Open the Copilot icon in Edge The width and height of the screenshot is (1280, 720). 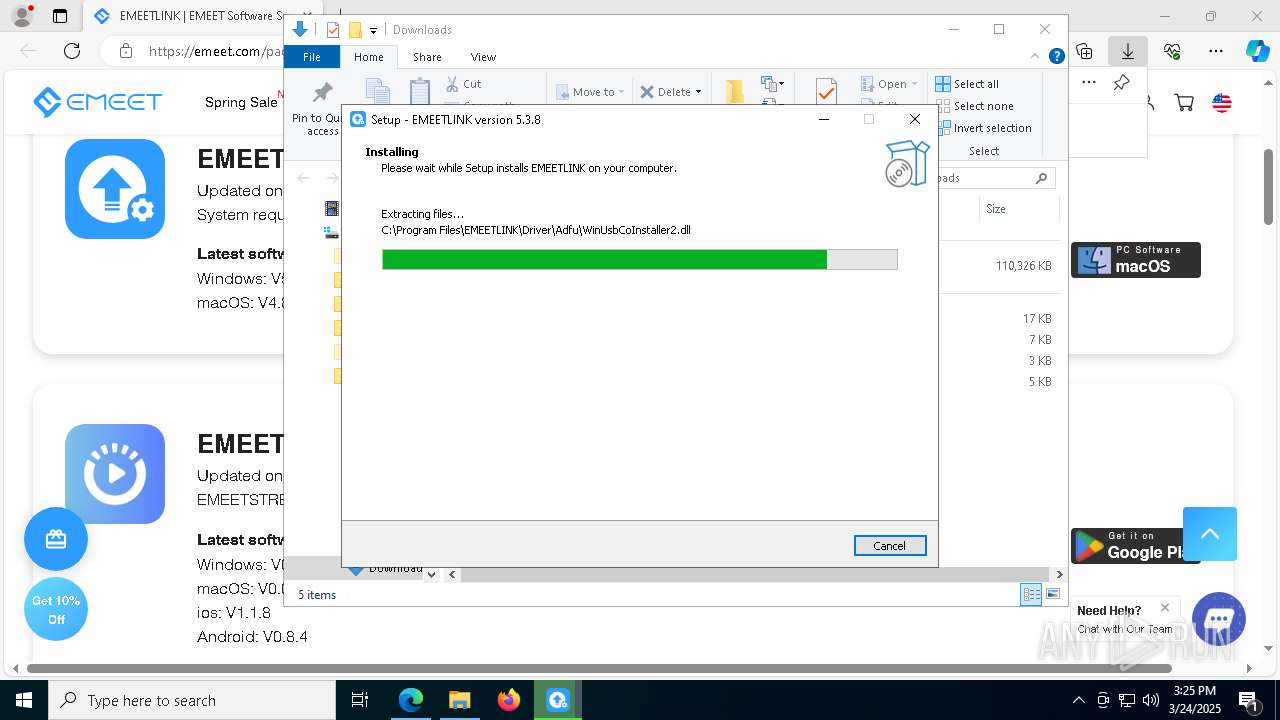[x=1257, y=51]
